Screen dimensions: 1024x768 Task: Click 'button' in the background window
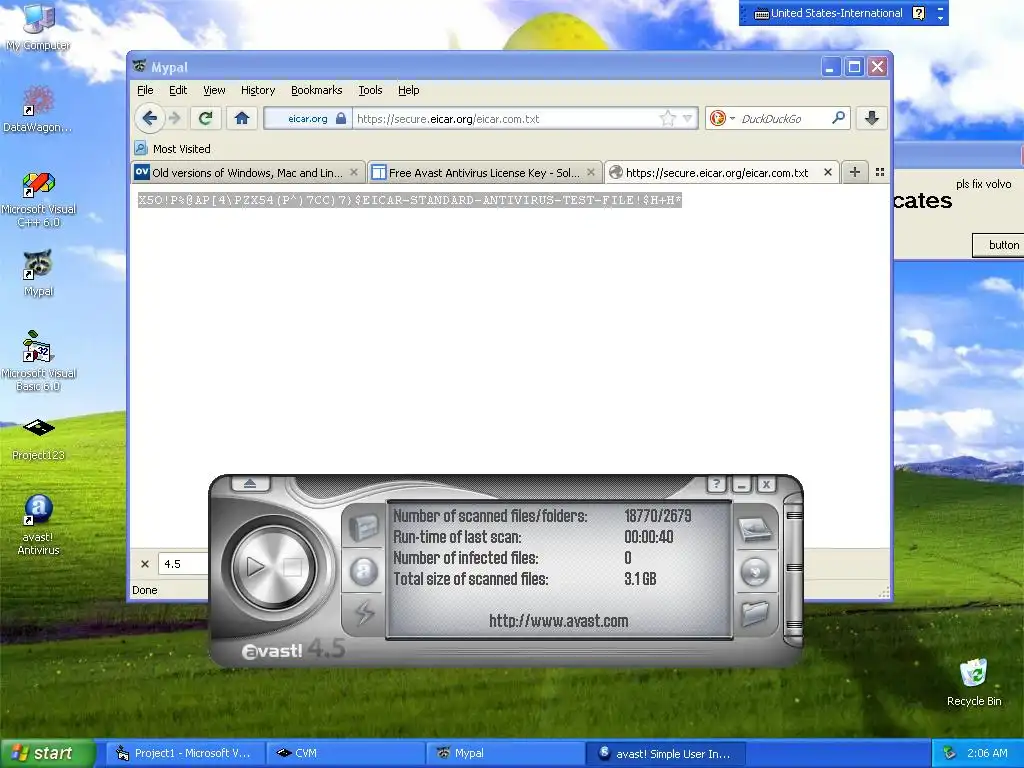point(999,245)
